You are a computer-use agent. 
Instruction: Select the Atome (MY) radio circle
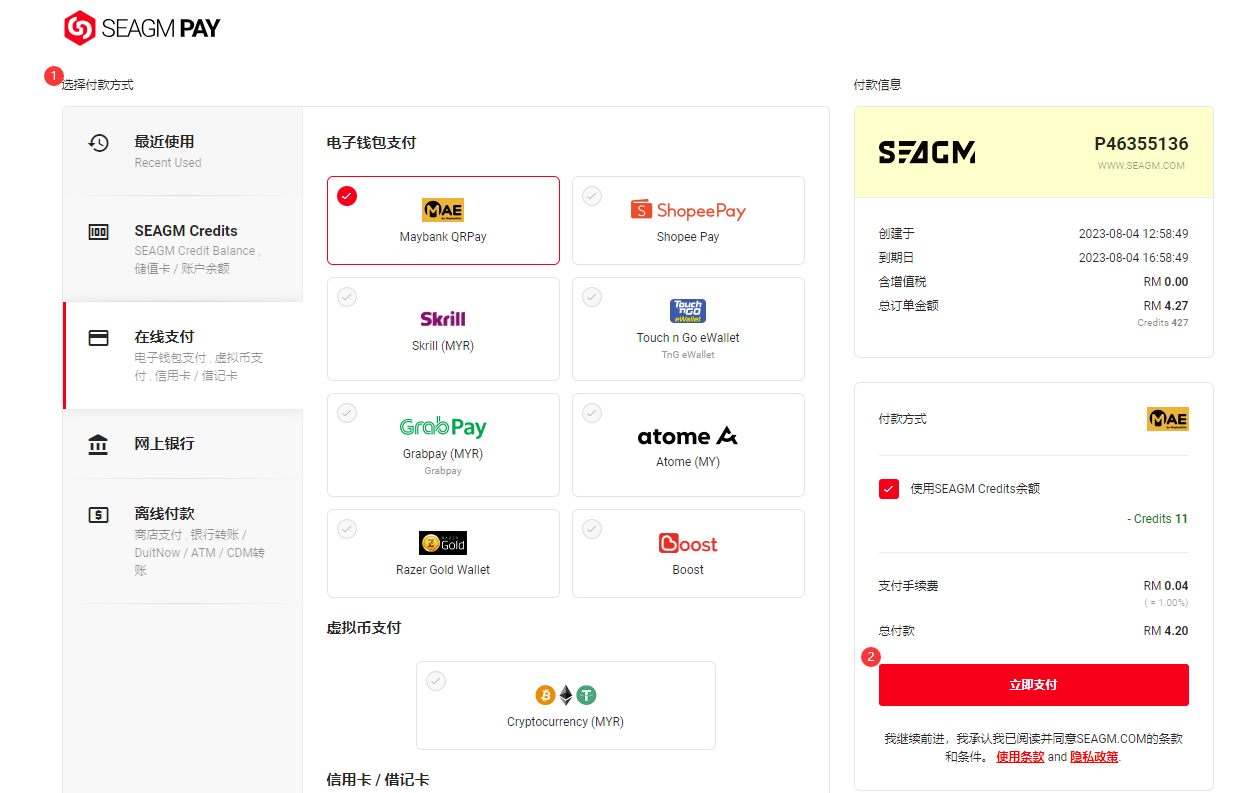click(x=592, y=413)
